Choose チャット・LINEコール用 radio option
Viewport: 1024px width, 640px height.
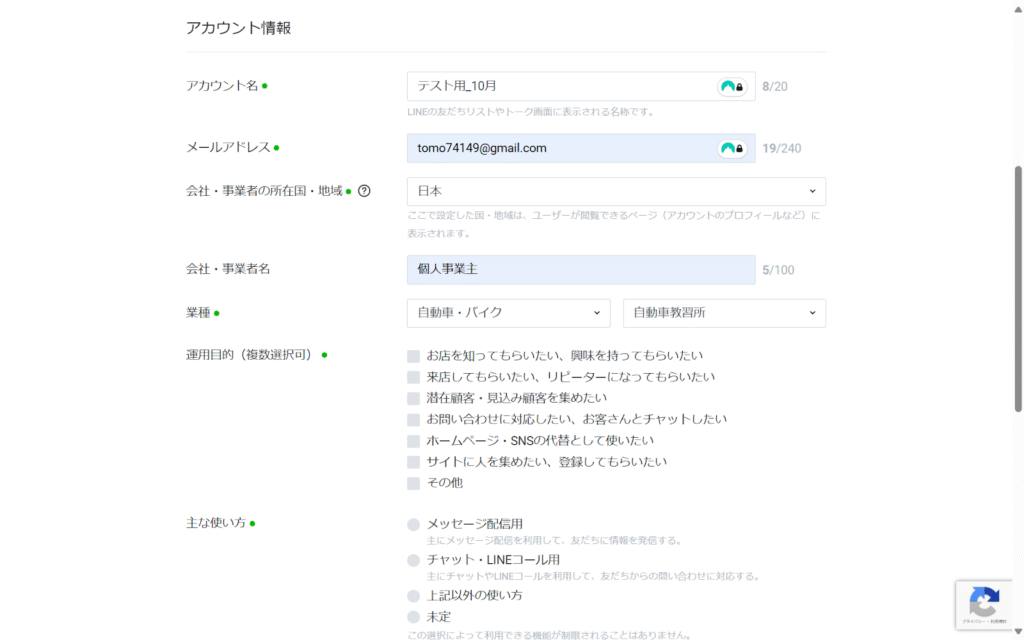click(414, 560)
